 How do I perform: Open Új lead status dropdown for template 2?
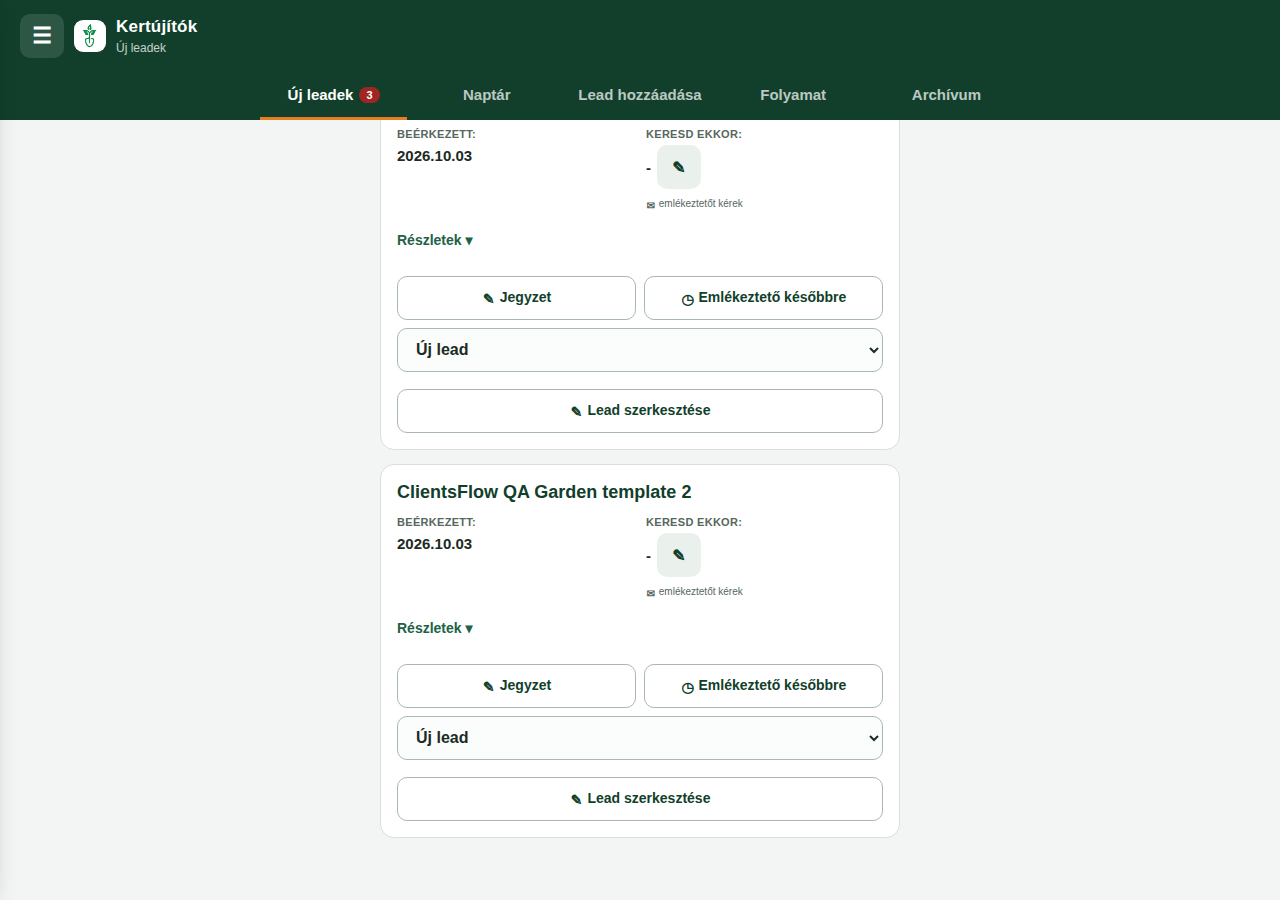pyautogui.click(x=640, y=738)
